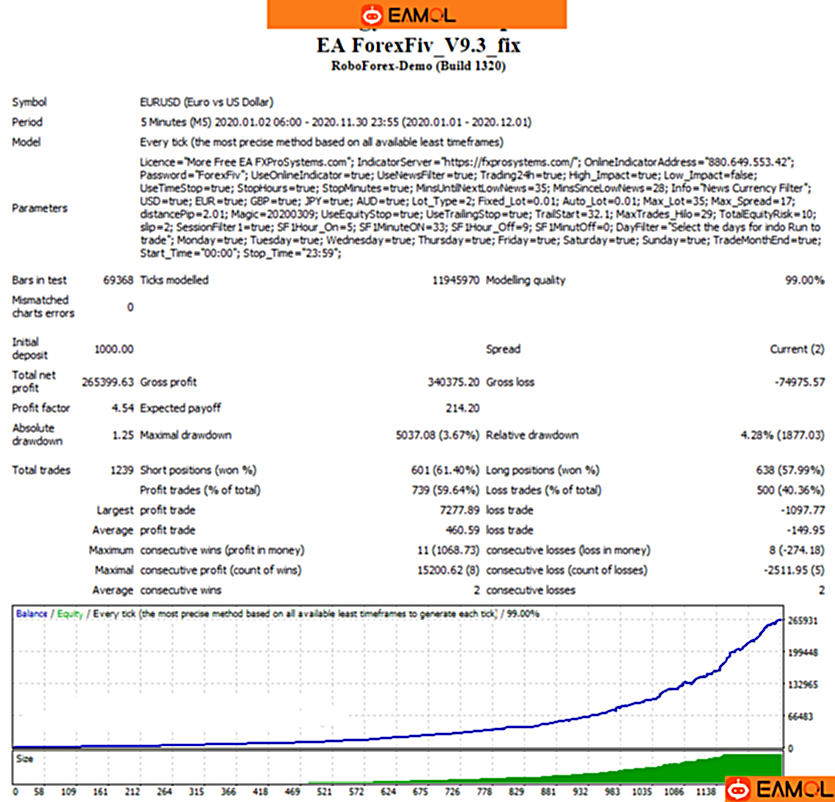This screenshot has width=835, height=802.
Task: Click the average profit trade value 460.59
Action: coord(462,530)
